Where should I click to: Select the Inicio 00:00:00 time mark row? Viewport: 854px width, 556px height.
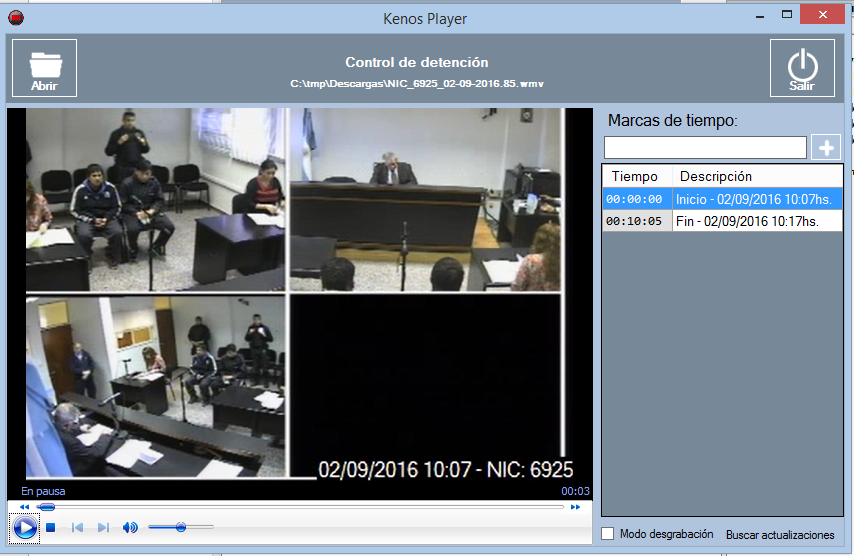coord(721,199)
